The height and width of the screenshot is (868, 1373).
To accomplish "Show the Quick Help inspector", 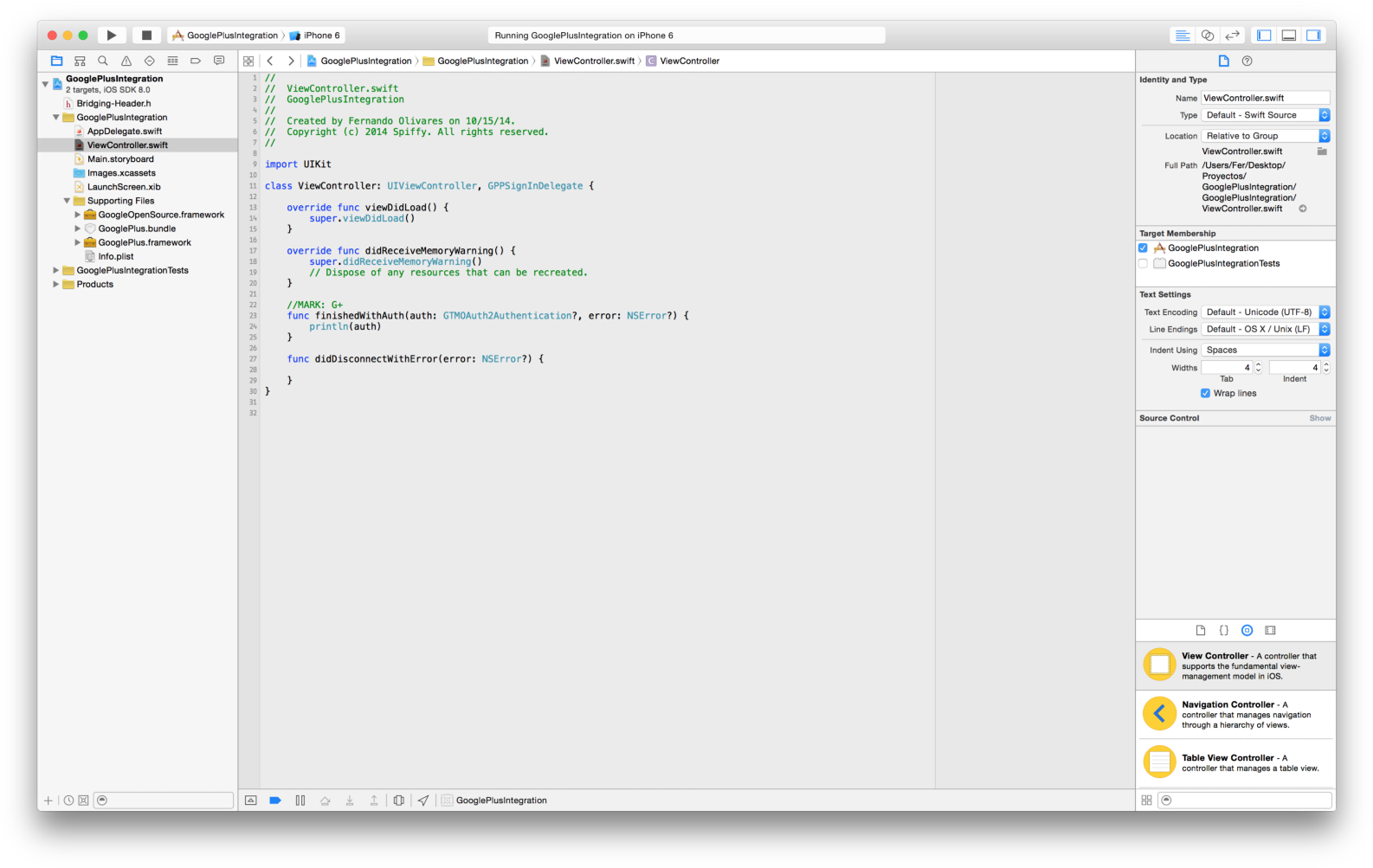I will (1247, 61).
